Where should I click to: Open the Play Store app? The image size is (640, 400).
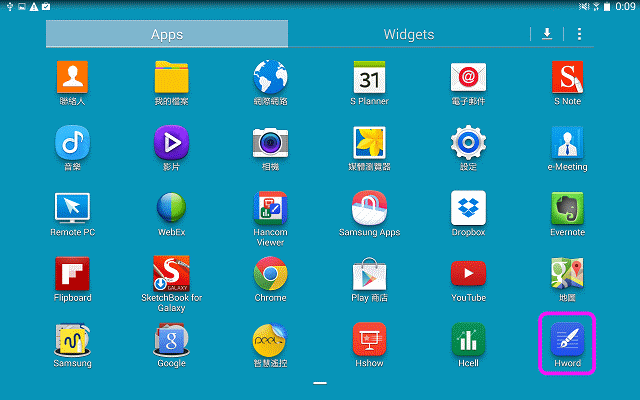click(x=369, y=273)
